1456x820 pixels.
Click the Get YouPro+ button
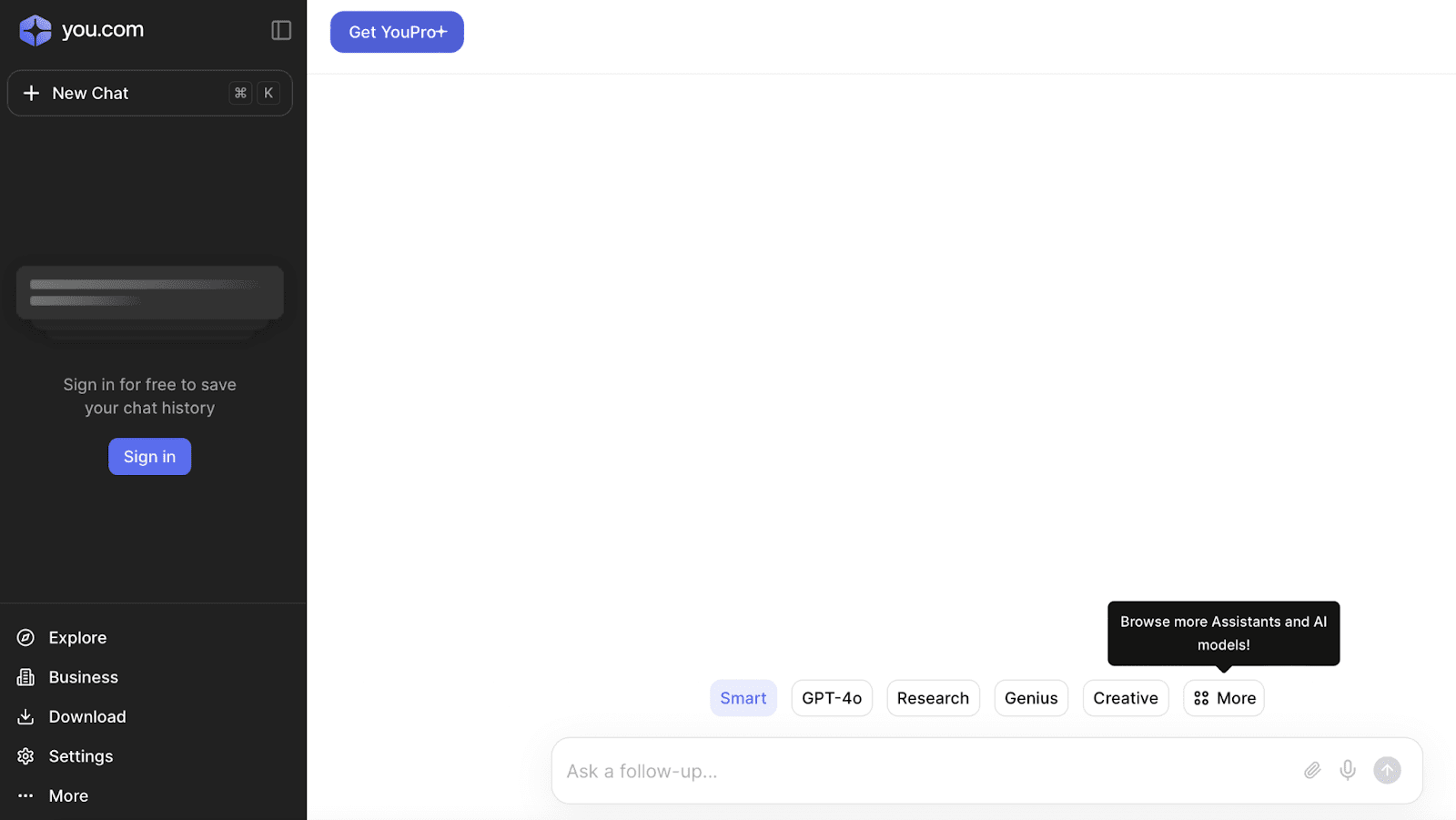(397, 32)
